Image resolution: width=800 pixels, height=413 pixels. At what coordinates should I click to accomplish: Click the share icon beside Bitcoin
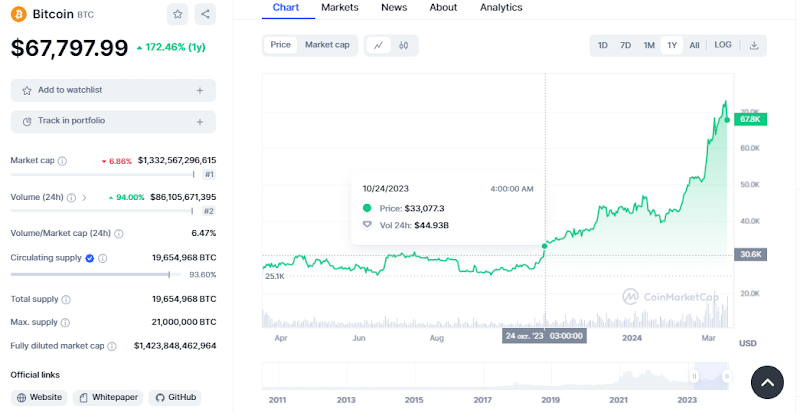tap(205, 14)
